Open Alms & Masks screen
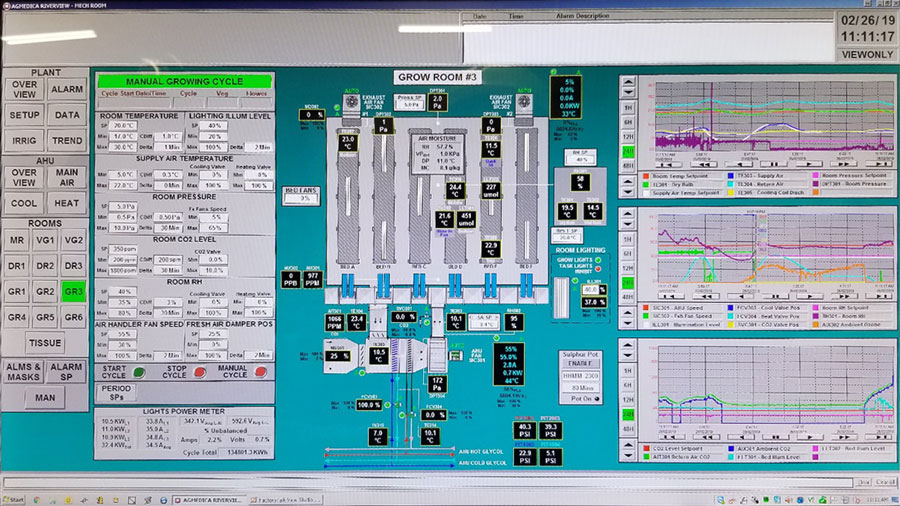This screenshot has width=900, height=506. (x=24, y=372)
